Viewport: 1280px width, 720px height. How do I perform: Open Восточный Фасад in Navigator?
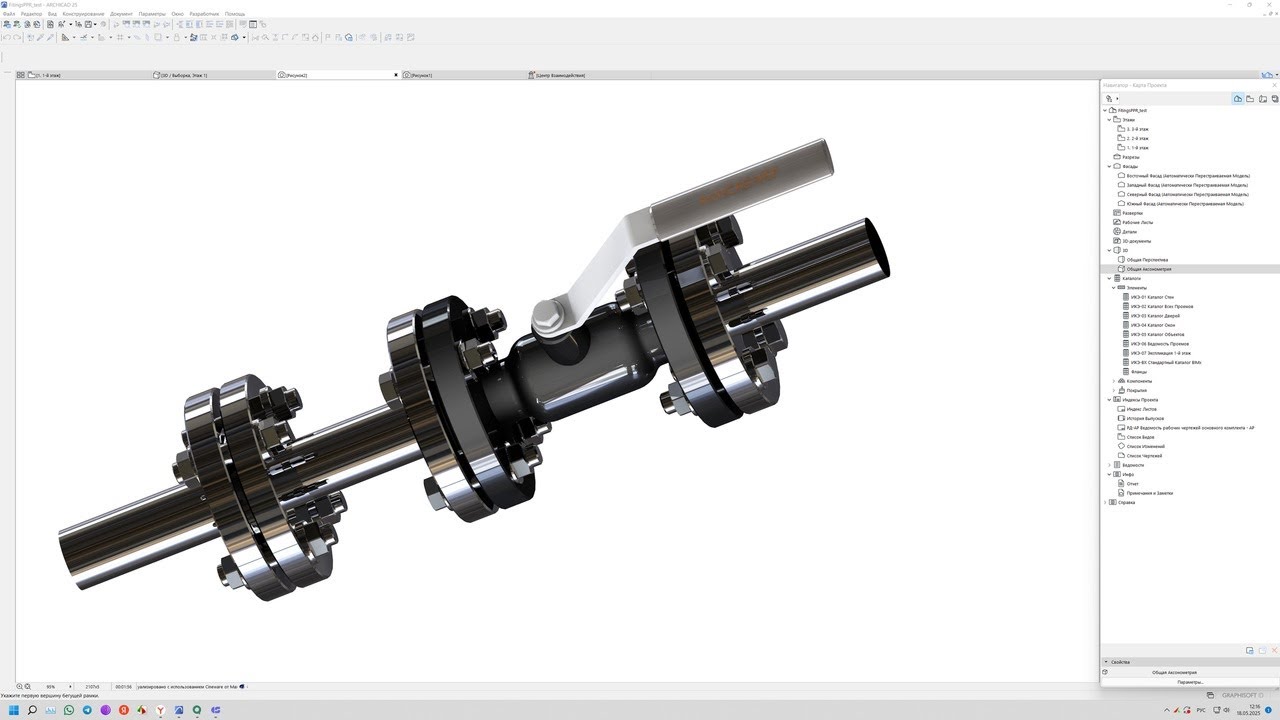pos(1186,176)
